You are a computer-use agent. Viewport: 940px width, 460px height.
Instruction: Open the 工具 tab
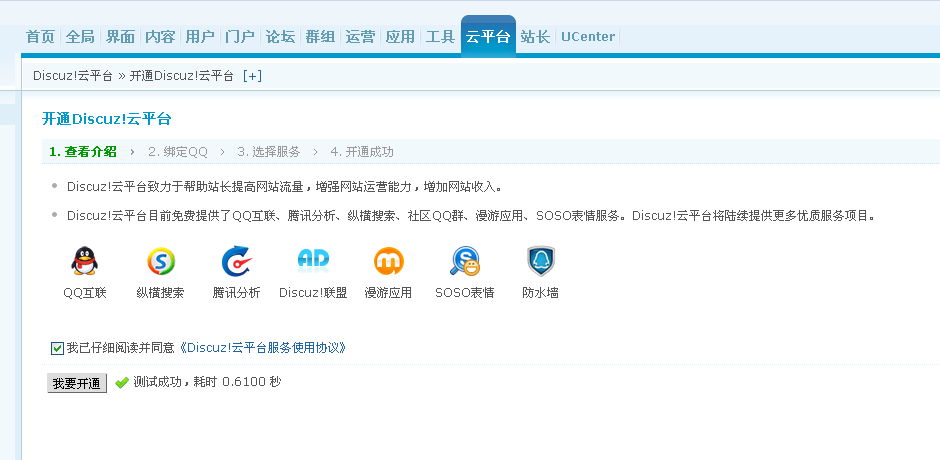click(x=441, y=37)
